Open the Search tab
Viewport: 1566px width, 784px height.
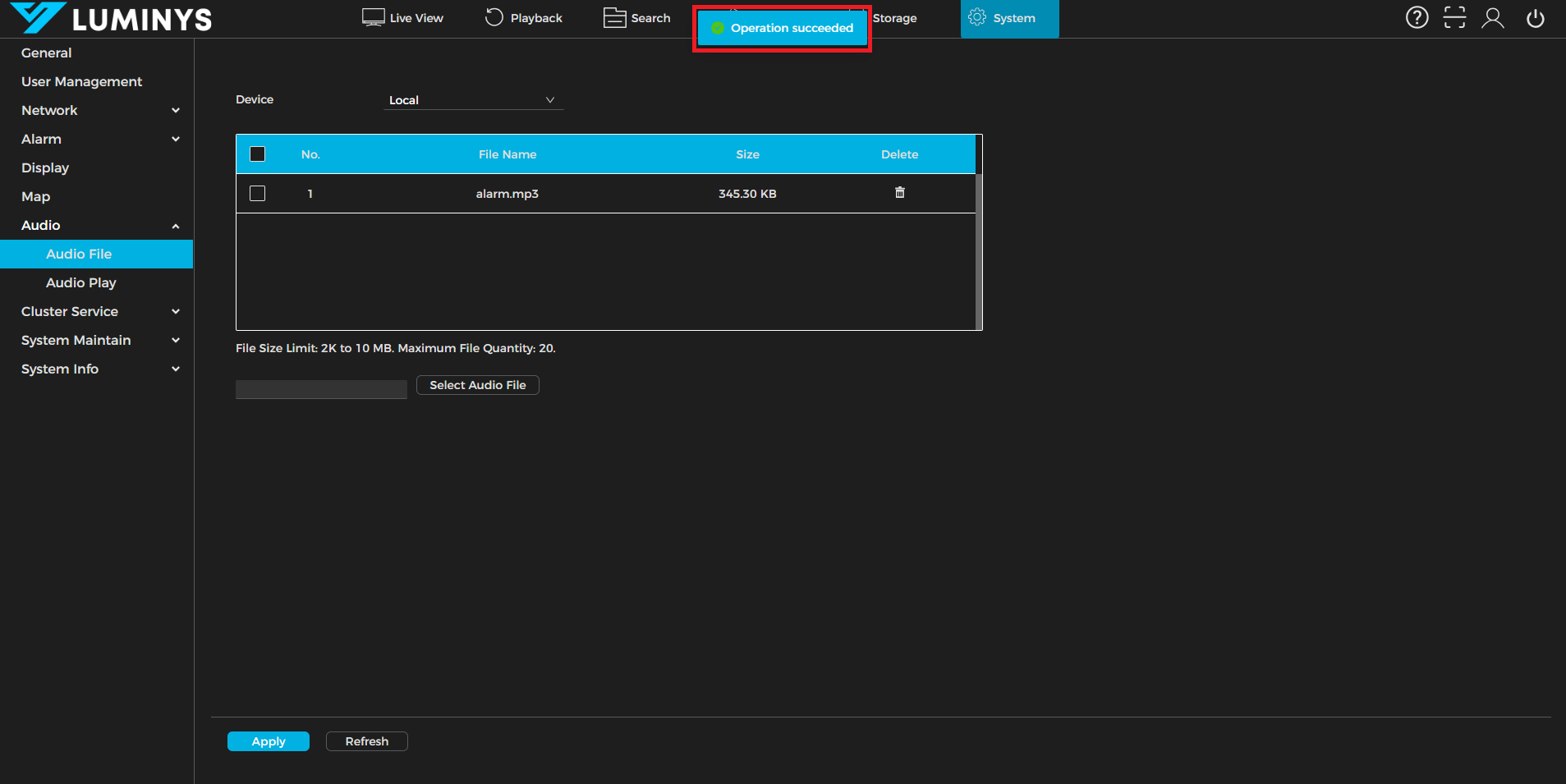[x=637, y=18]
